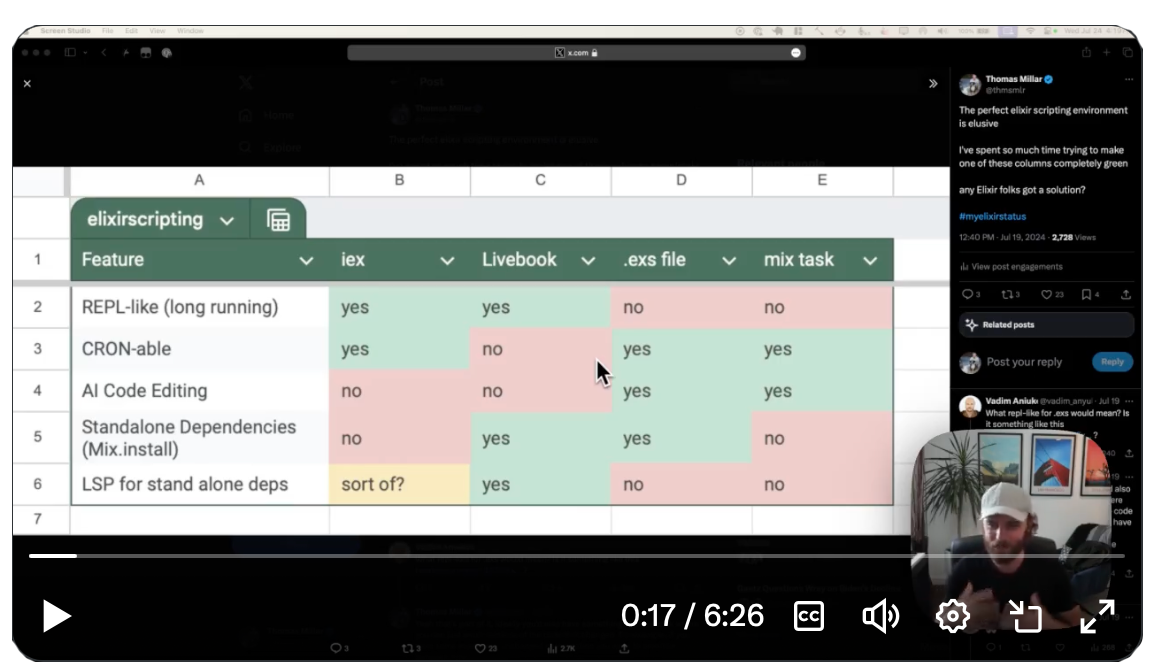Collapse the post sidebar with double chevron
Image resolution: width=1156 pixels, height=670 pixels.
point(933,83)
